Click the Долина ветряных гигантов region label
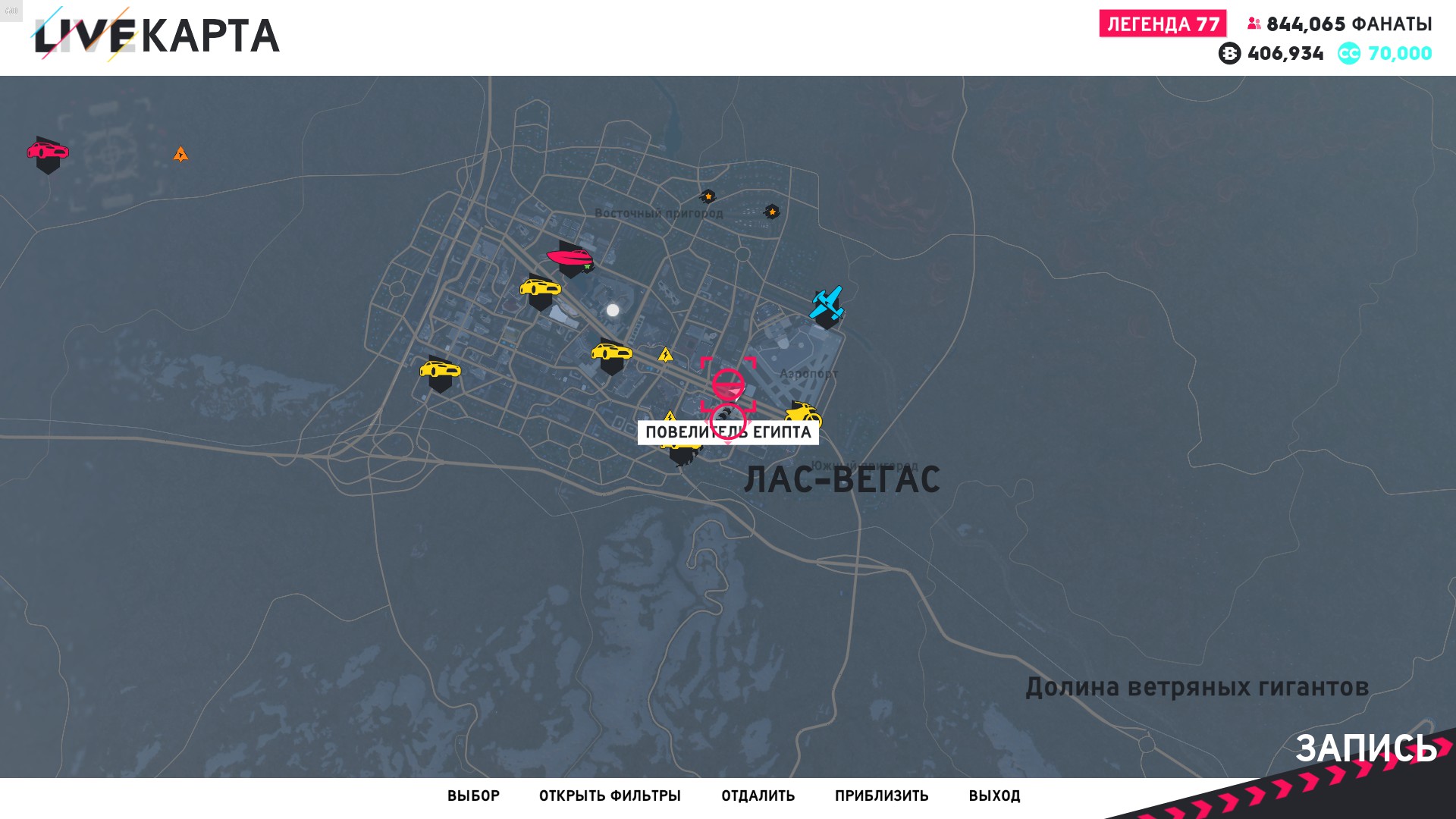Image resolution: width=1456 pixels, height=819 pixels. pos(1197,687)
